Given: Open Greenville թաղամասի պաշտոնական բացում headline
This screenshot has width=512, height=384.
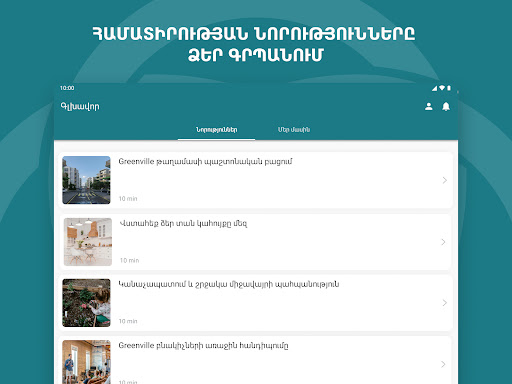Looking at the screenshot, I should pos(205,162).
